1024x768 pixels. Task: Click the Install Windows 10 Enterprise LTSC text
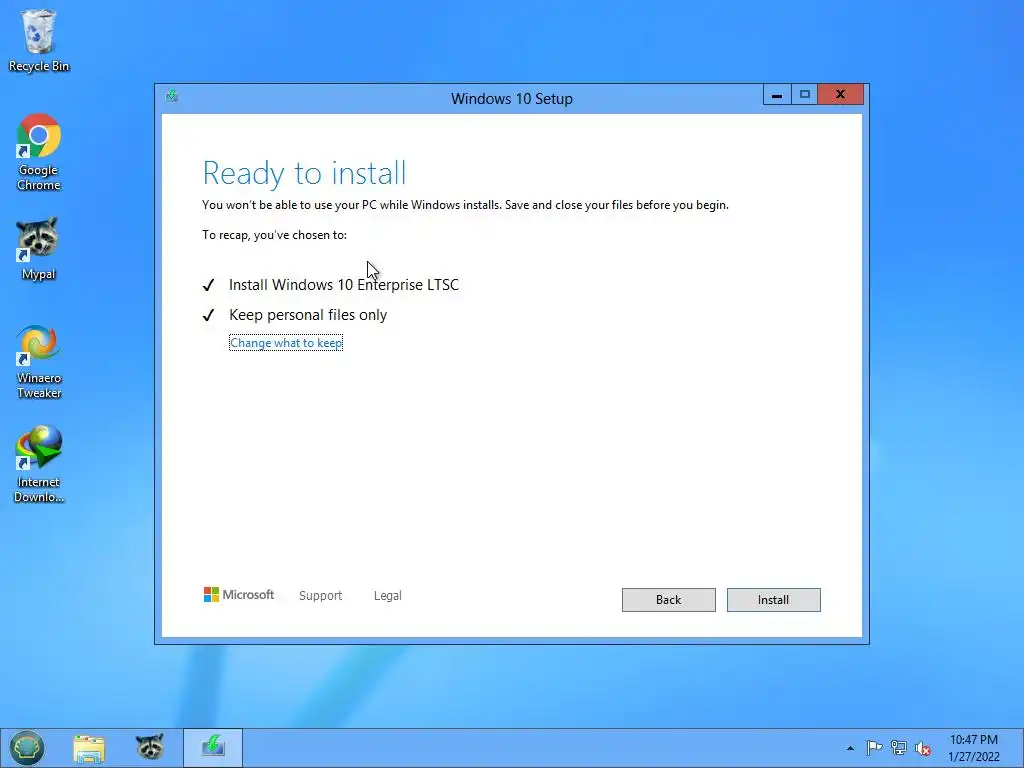344,285
